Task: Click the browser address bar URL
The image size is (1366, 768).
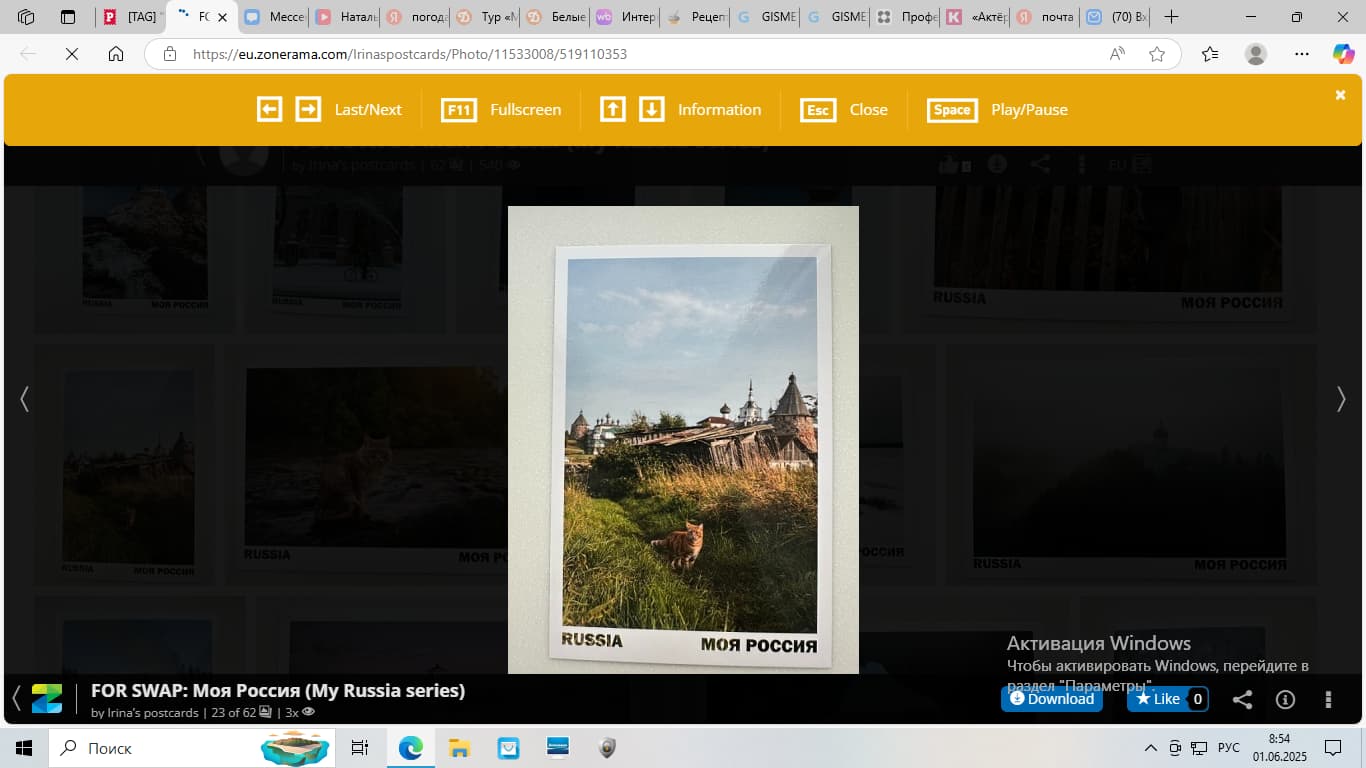Action: (x=410, y=54)
